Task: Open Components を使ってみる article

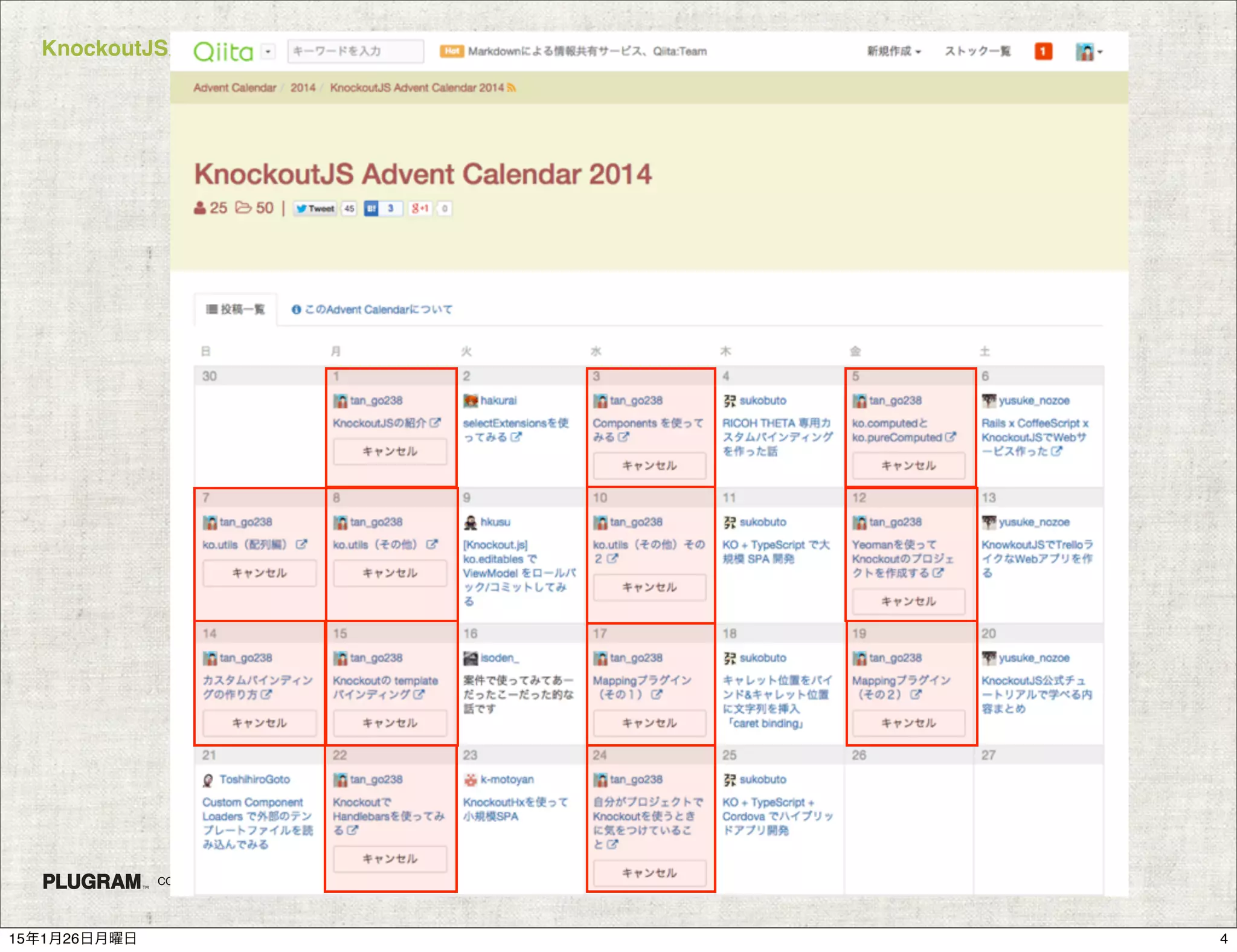Action: 647,429
